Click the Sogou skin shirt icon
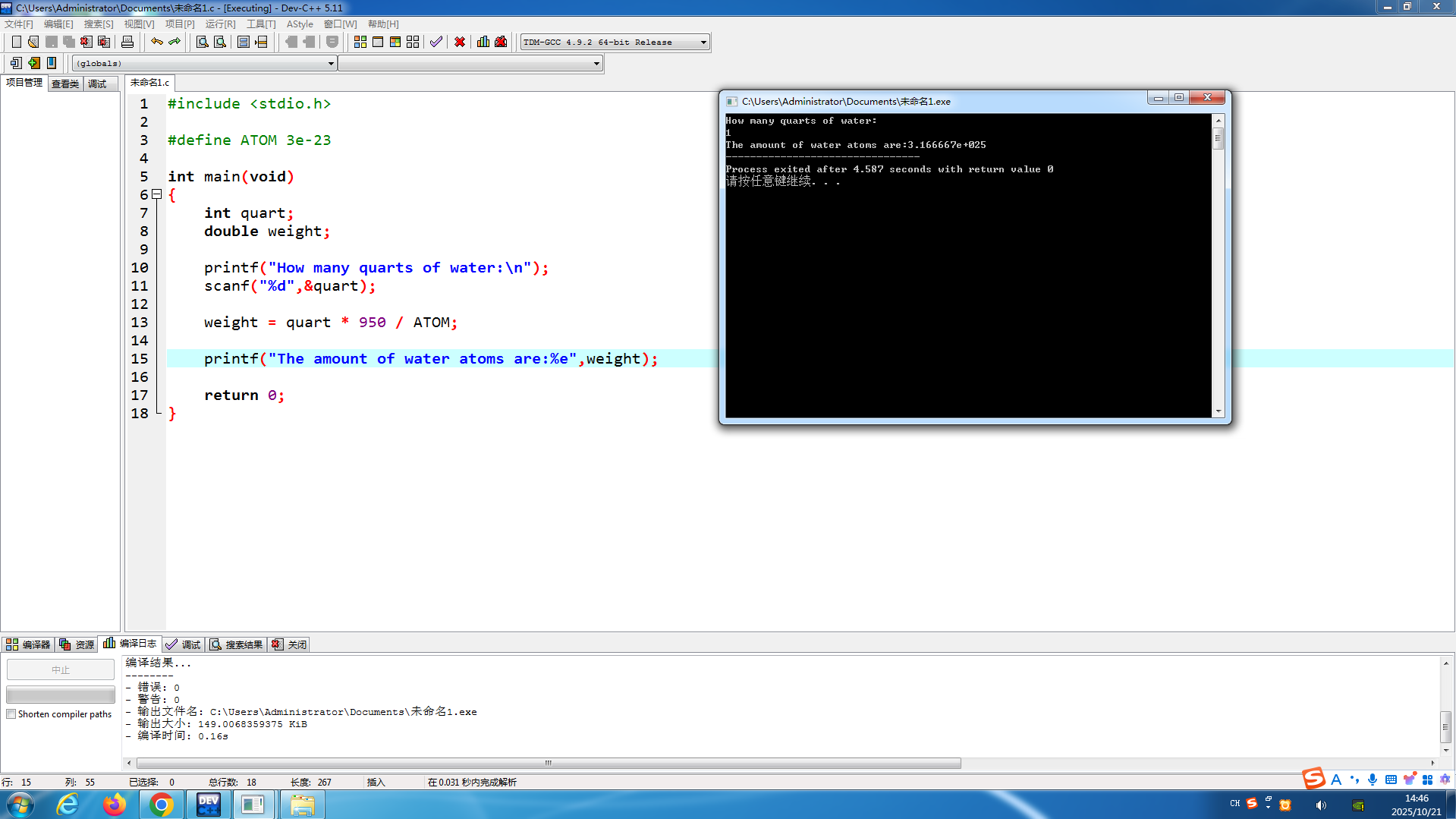The image size is (1456, 819). tap(1409, 780)
